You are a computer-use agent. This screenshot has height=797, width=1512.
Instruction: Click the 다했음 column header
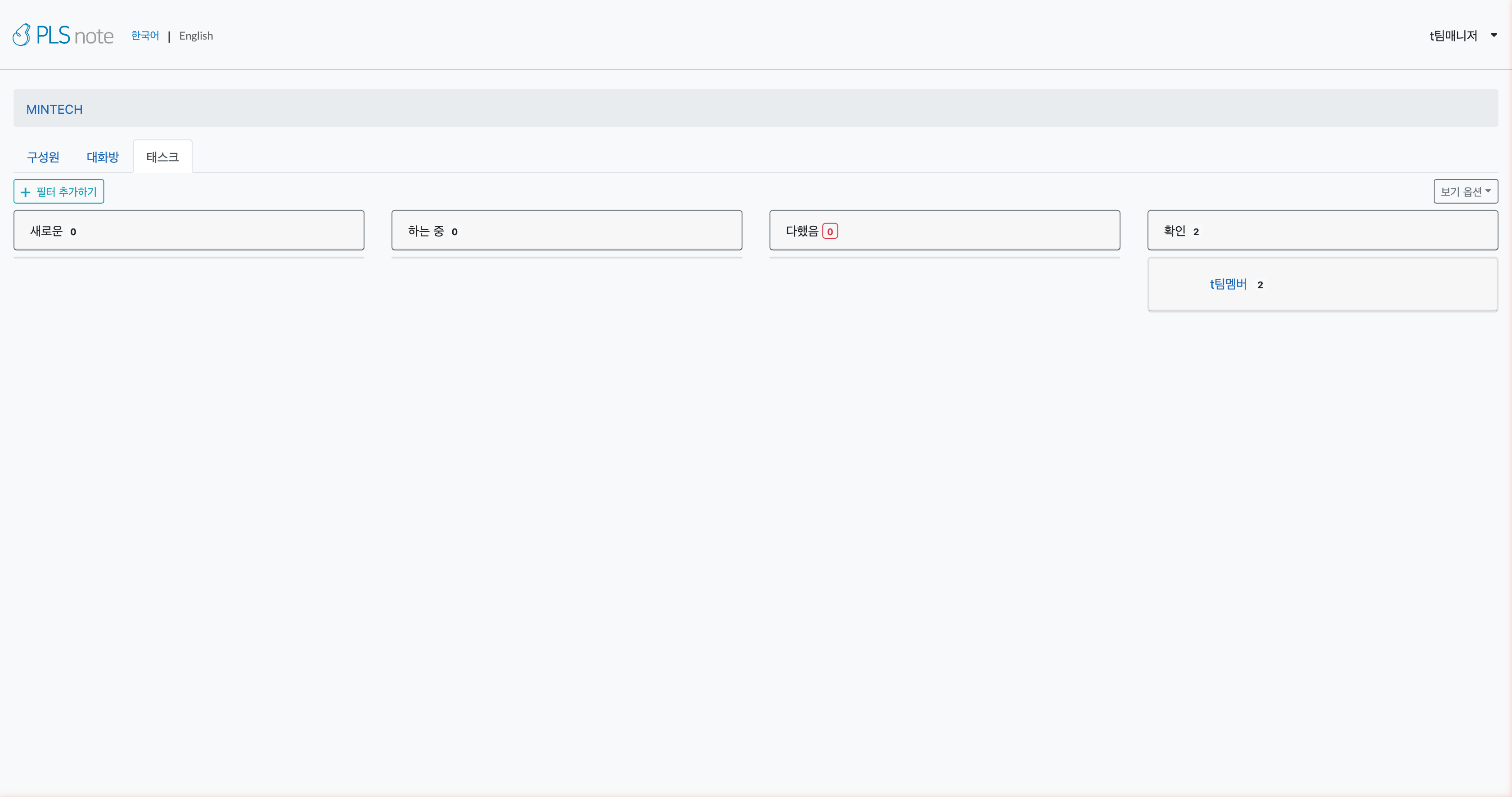click(x=802, y=231)
